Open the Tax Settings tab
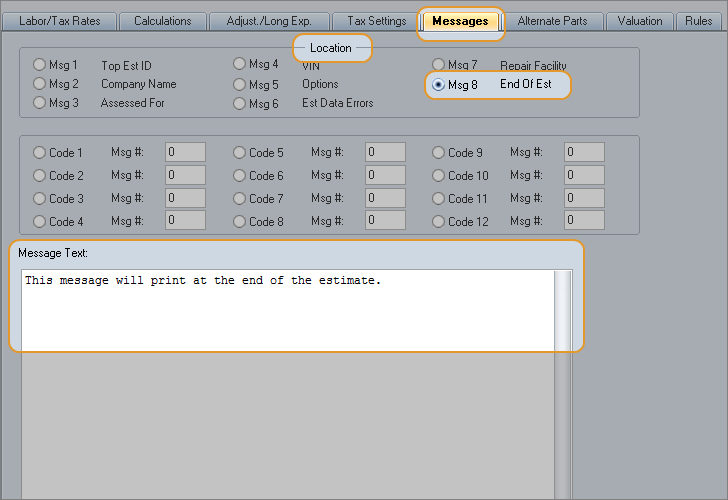 (376, 21)
